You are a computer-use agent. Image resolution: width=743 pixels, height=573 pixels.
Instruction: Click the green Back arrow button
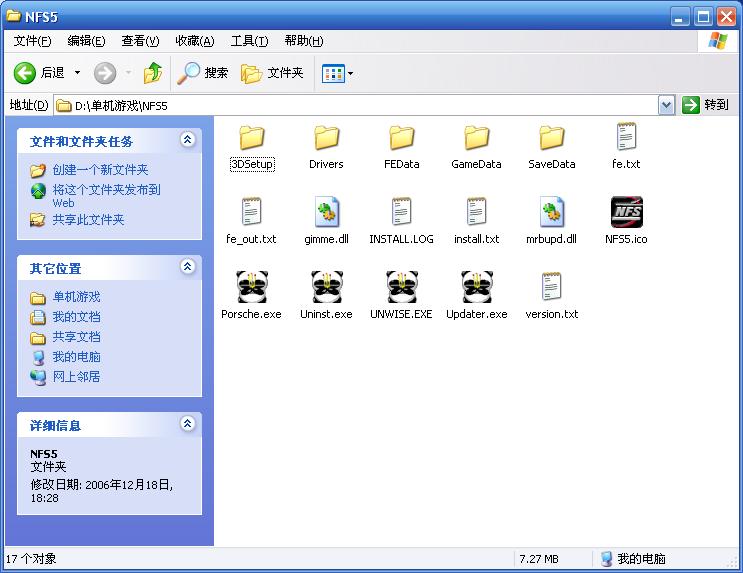click(25, 73)
